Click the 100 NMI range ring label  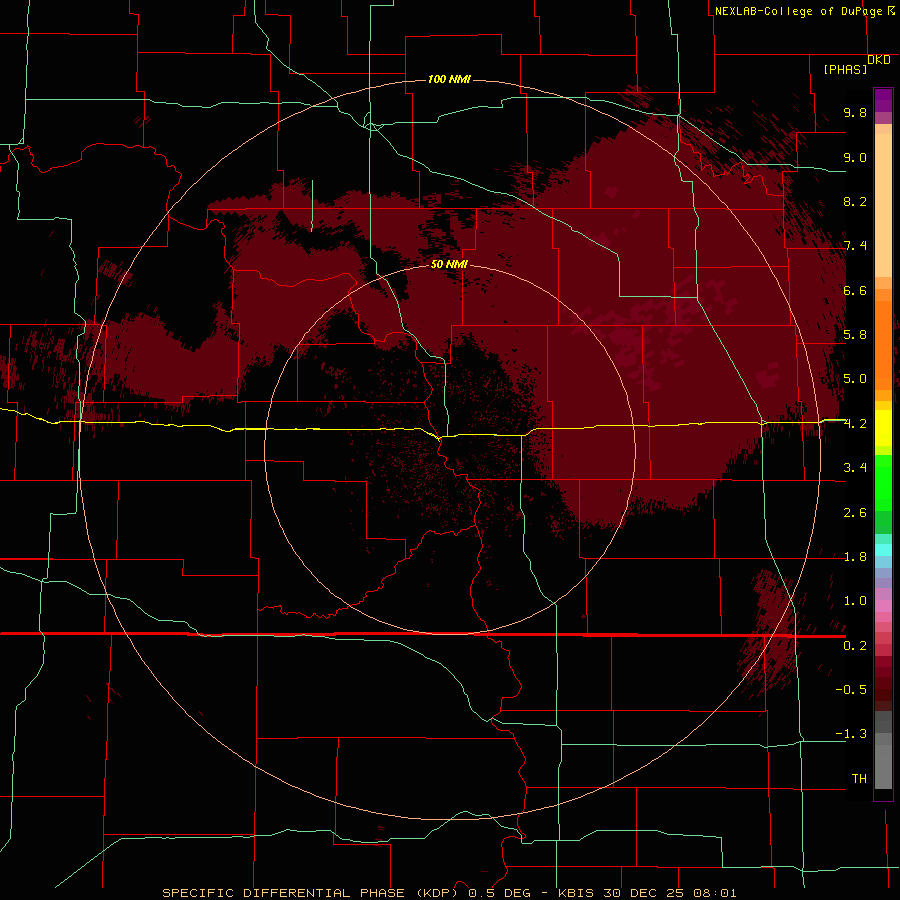[x=449, y=79]
